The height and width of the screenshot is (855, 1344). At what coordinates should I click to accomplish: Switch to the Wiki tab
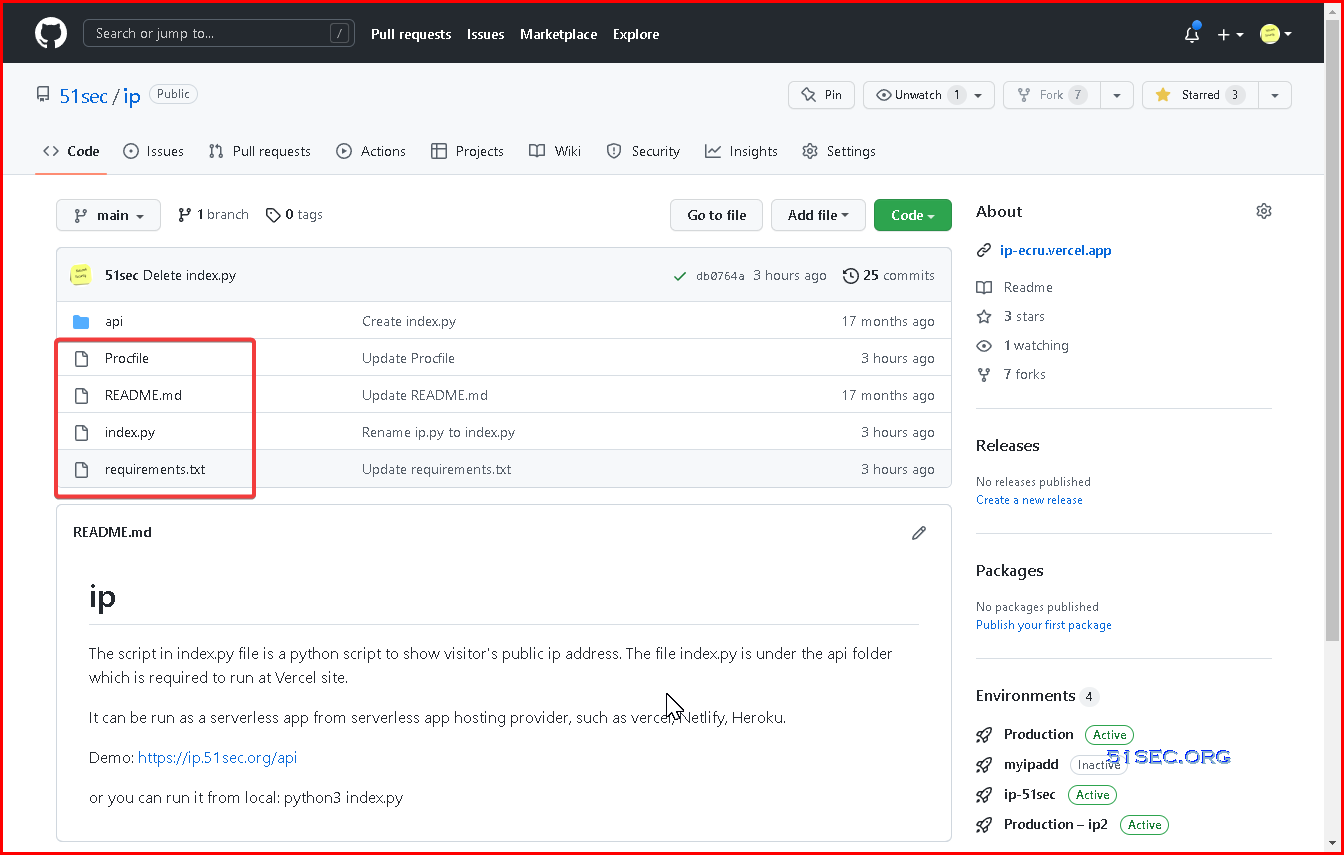click(555, 151)
